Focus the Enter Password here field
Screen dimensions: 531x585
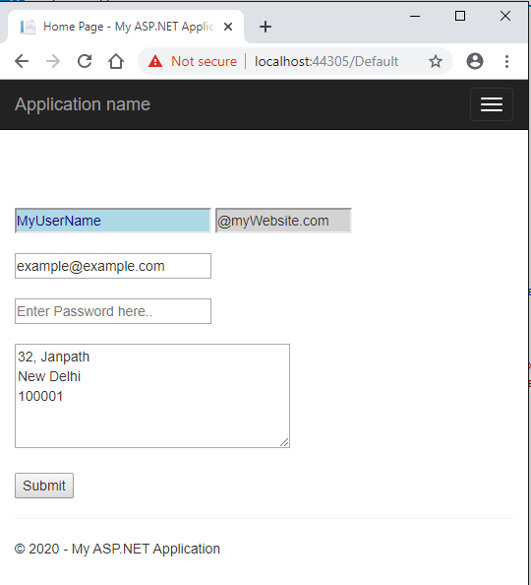click(x=113, y=311)
